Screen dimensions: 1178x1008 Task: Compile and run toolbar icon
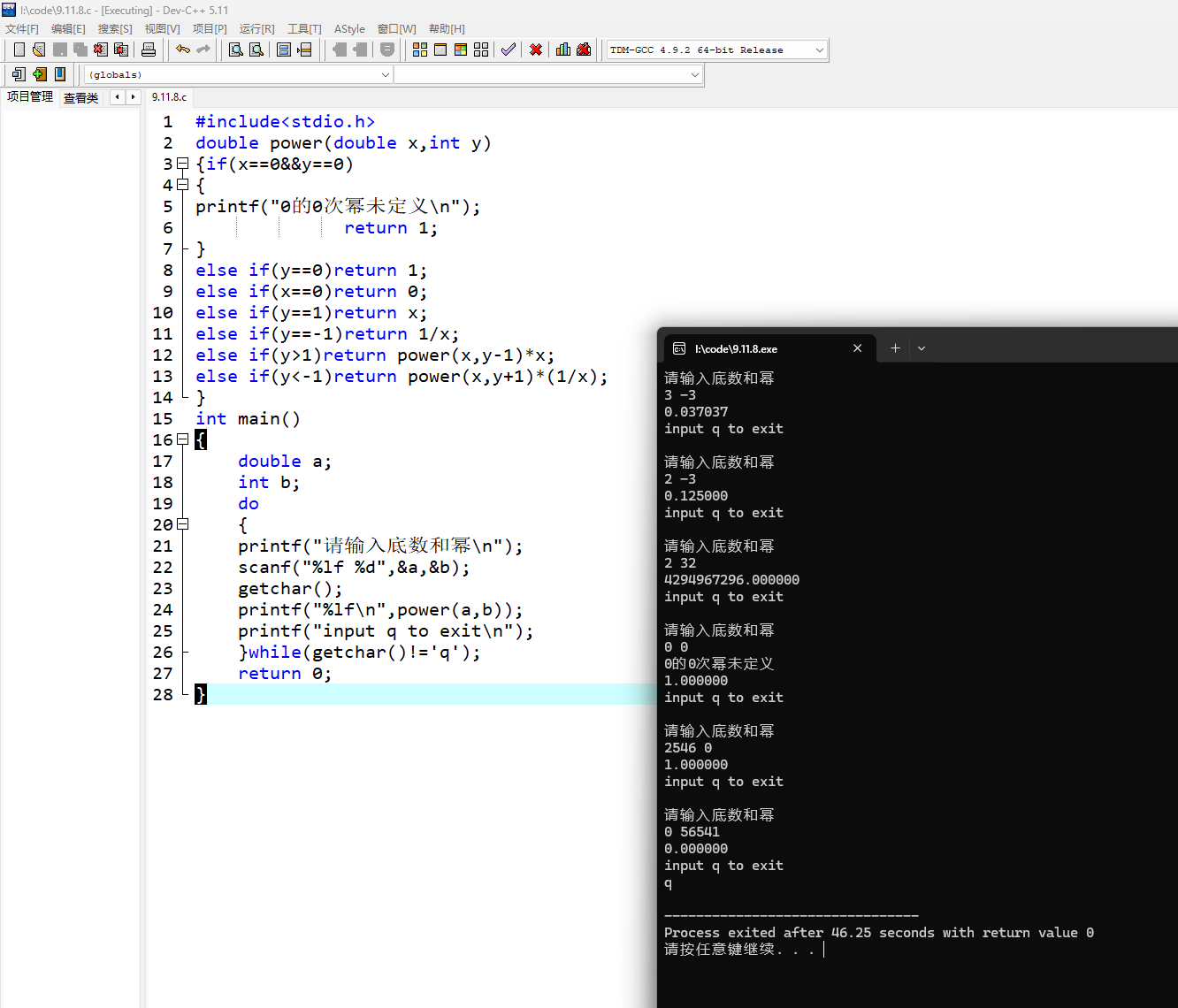coord(461,50)
